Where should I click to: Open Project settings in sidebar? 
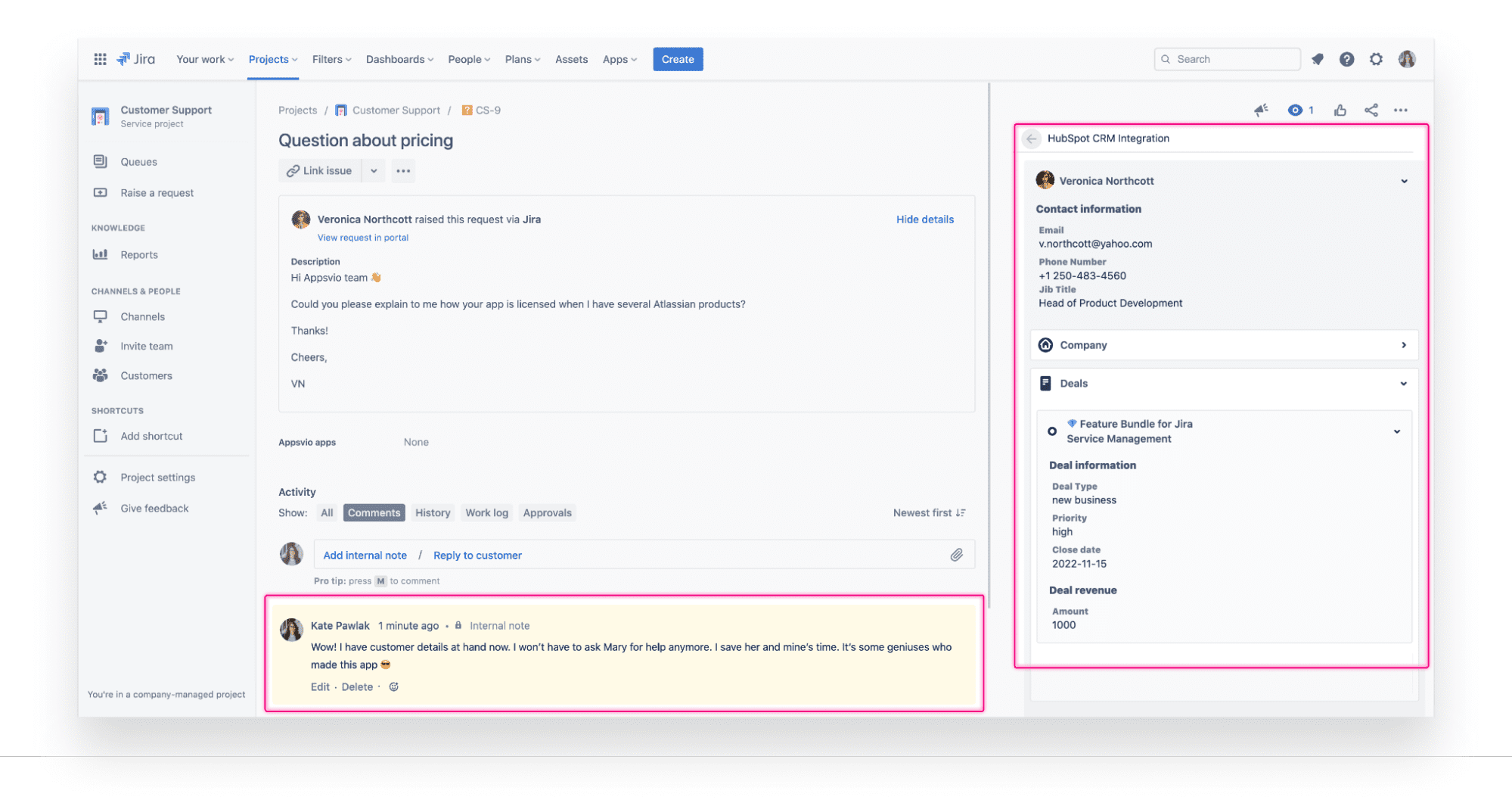tap(157, 478)
